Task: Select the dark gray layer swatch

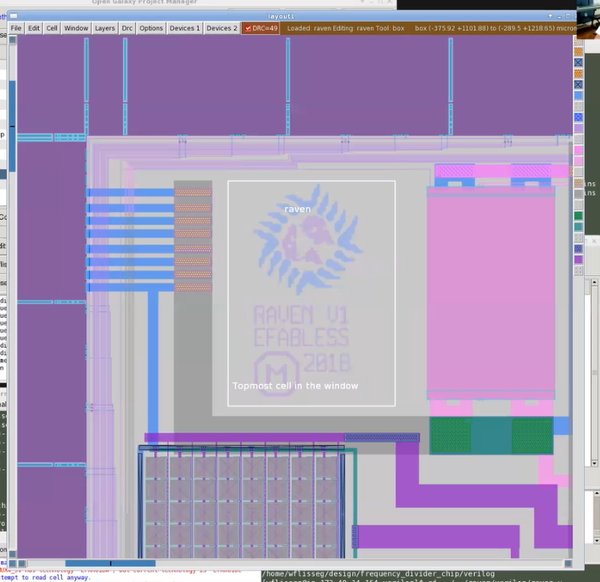Action: (x=578, y=194)
